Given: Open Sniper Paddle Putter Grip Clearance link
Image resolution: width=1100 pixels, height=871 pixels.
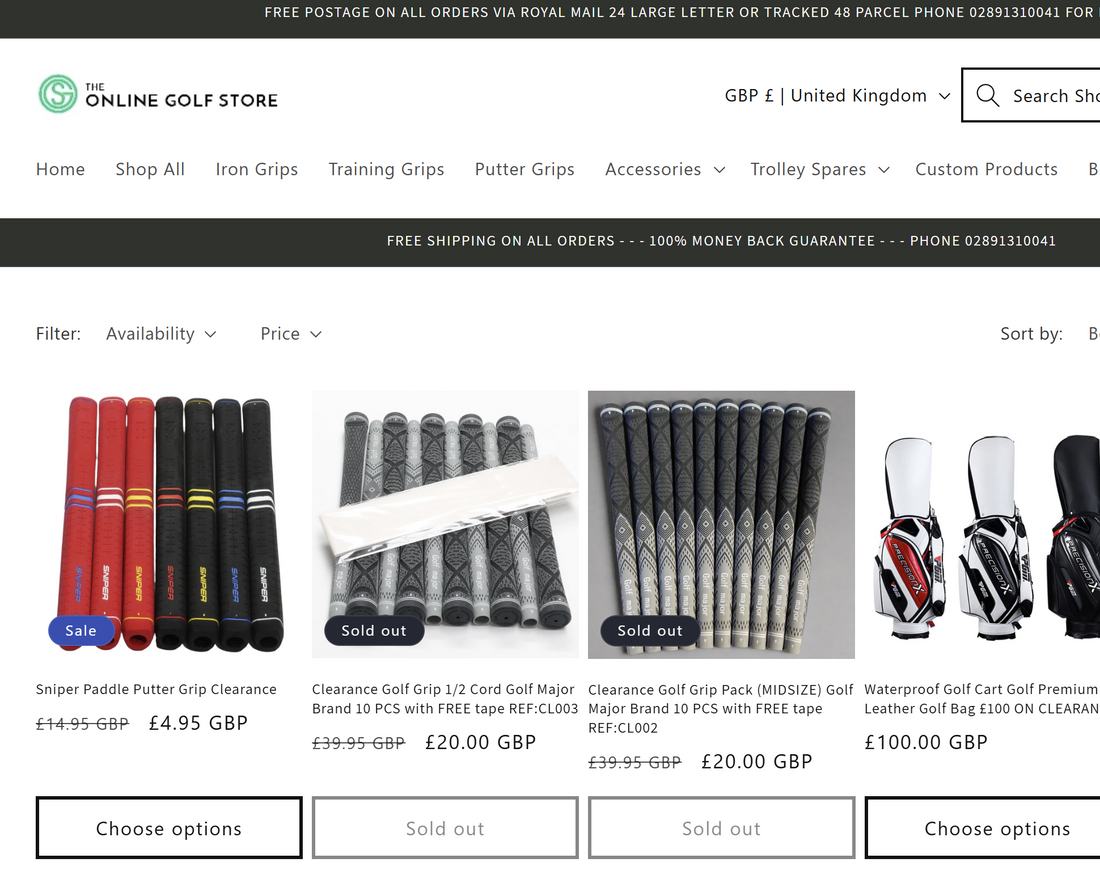Looking at the screenshot, I should (156, 689).
